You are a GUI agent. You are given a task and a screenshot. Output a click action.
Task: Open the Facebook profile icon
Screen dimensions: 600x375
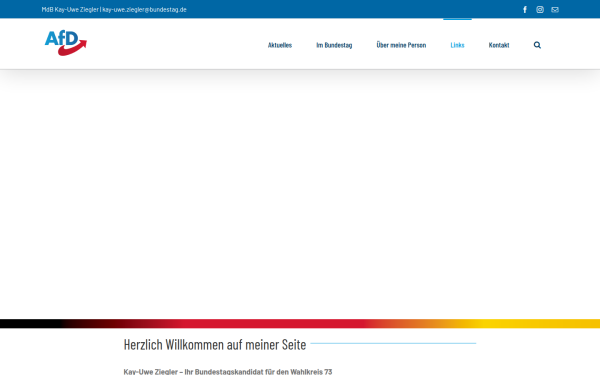click(525, 10)
